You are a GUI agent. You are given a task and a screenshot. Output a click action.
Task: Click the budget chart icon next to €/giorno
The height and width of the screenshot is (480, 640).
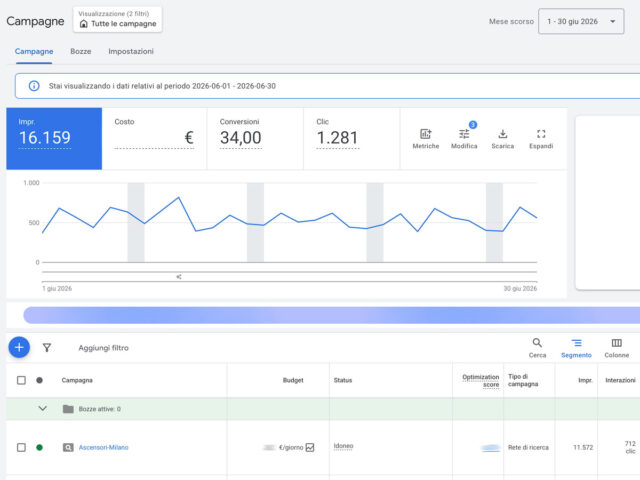tap(310, 447)
